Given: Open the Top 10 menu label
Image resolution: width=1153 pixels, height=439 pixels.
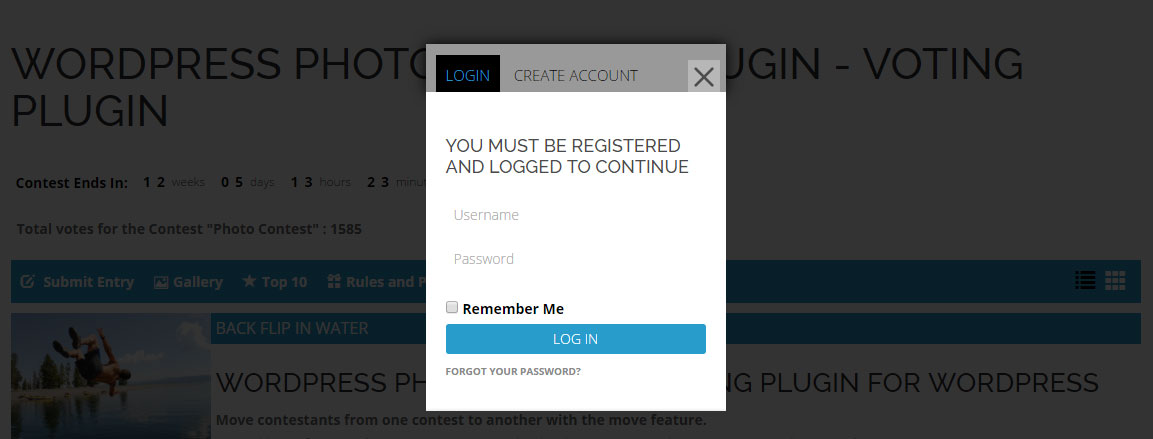Looking at the screenshot, I should pos(284,282).
